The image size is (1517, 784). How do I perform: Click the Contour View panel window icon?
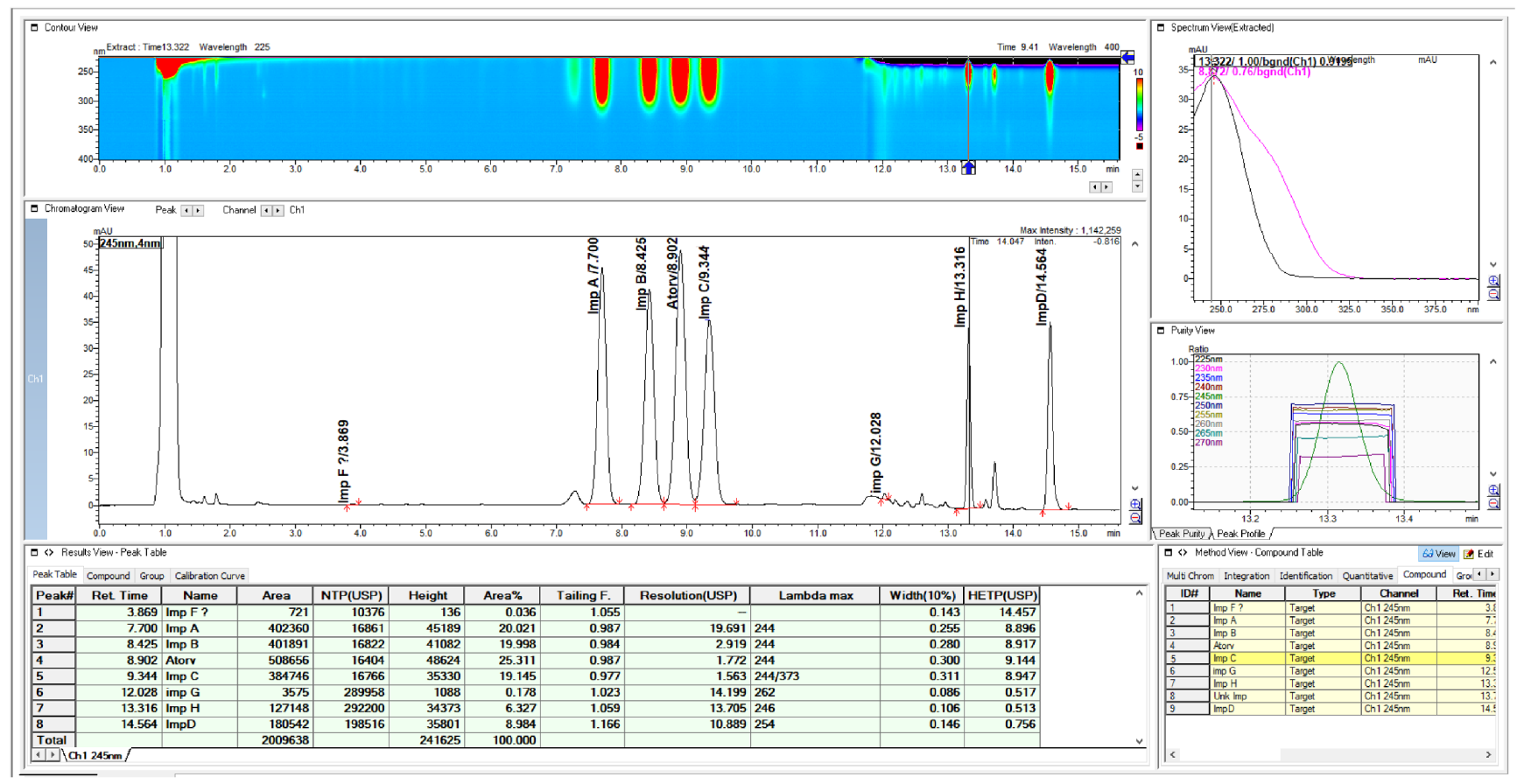[x=35, y=27]
